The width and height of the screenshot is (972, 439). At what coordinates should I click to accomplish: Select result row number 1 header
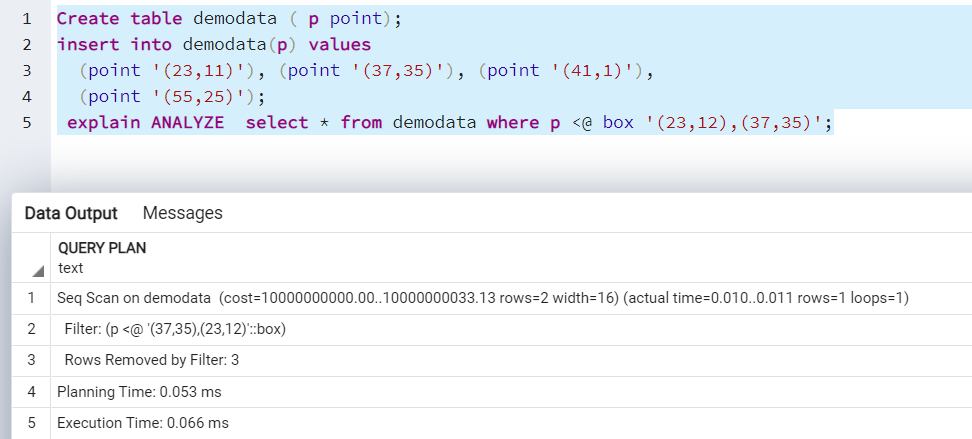[31, 298]
